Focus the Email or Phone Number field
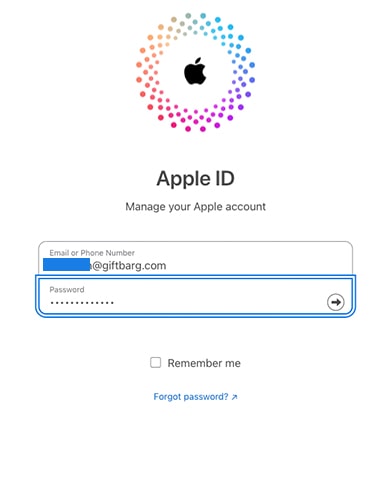 point(195,258)
